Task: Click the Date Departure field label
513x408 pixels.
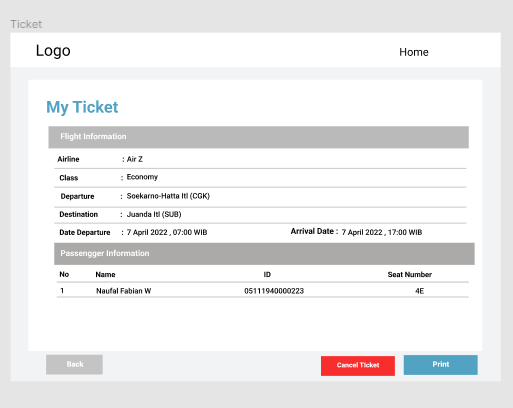Action: pyautogui.click(x=85, y=232)
